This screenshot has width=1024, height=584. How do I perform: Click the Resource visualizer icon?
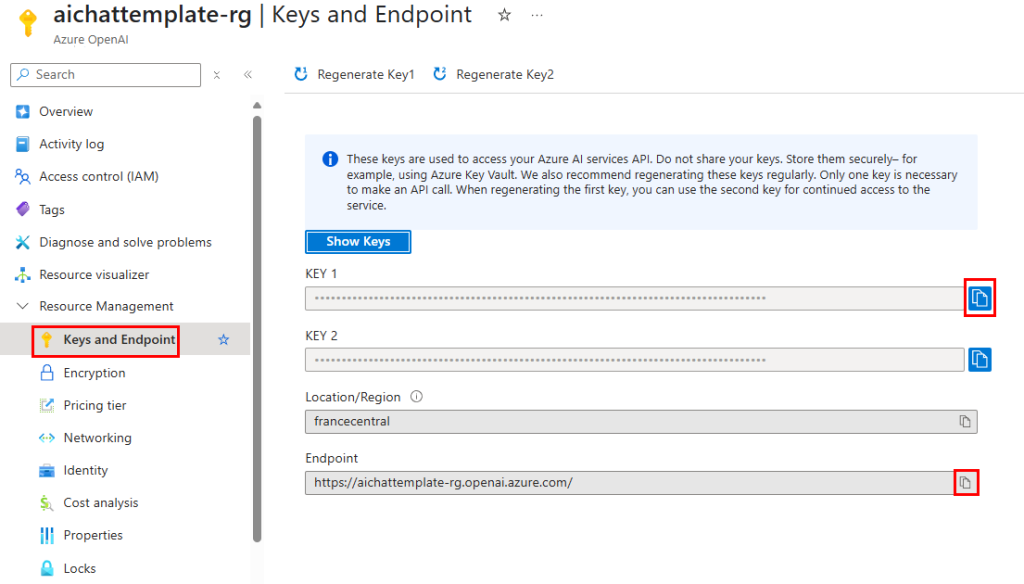click(x=23, y=274)
